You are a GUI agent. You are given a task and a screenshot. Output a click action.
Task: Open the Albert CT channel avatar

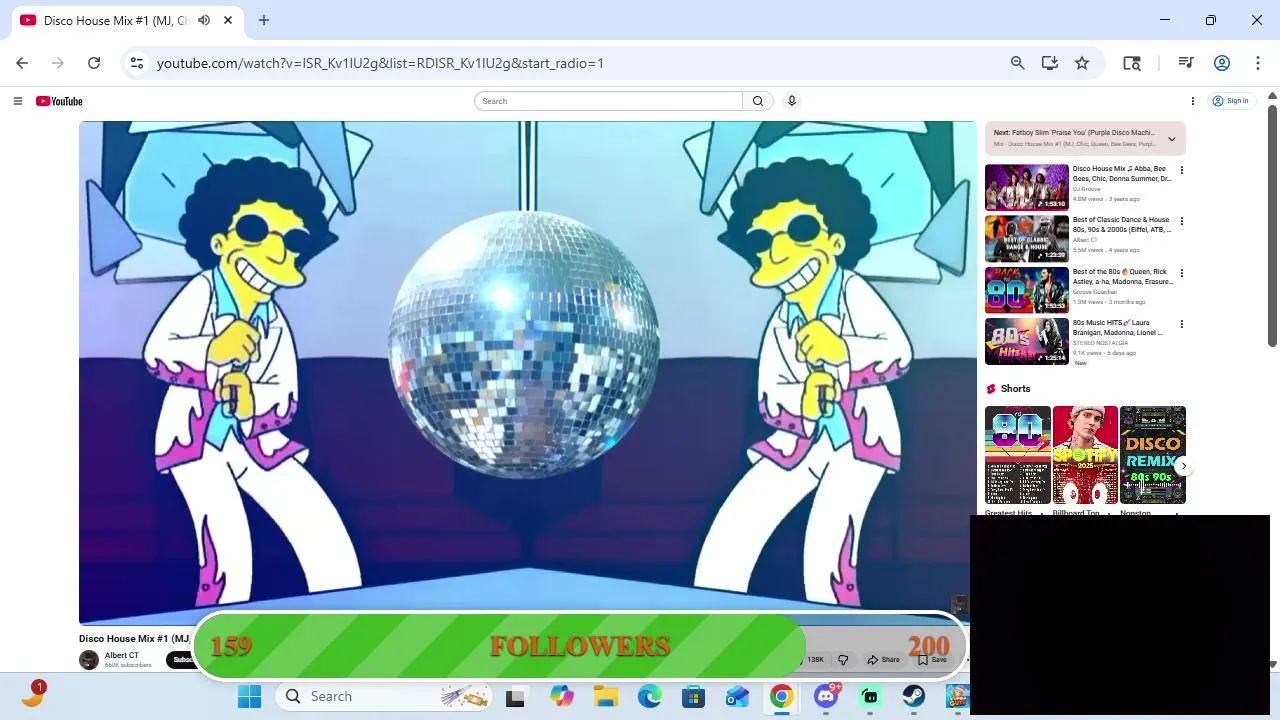[x=89, y=660]
